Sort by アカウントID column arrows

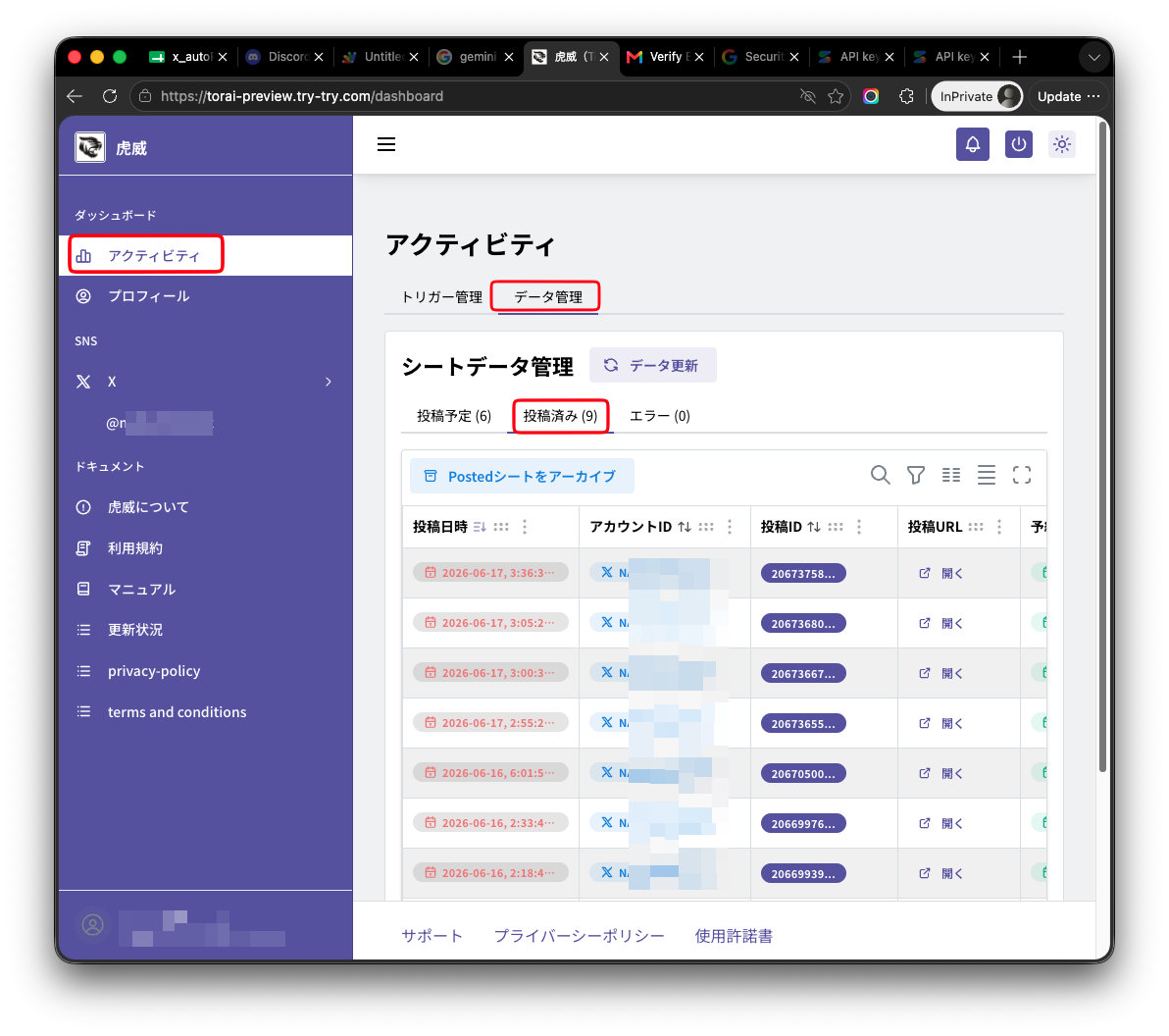pyautogui.click(x=685, y=528)
